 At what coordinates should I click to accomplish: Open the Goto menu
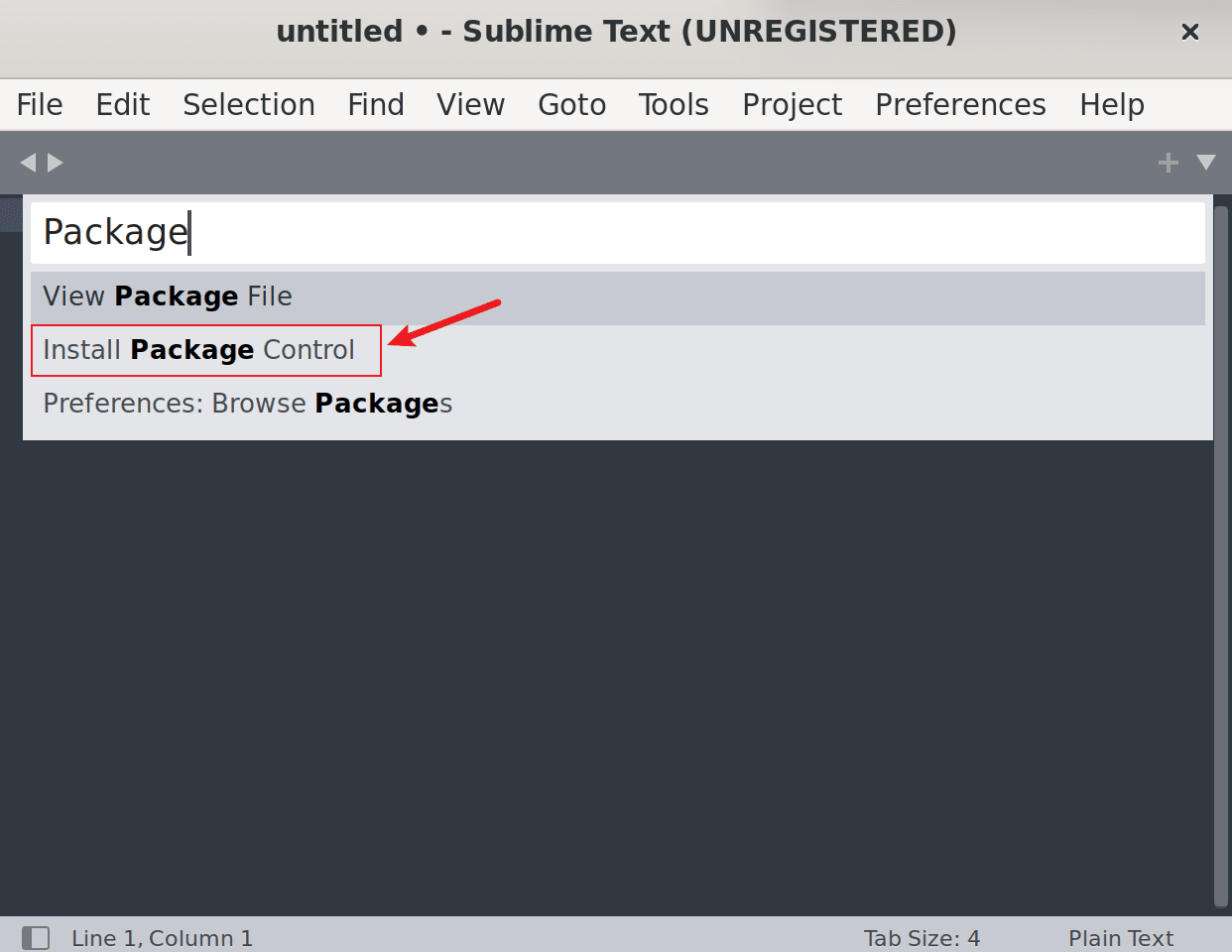(x=572, y=104)
